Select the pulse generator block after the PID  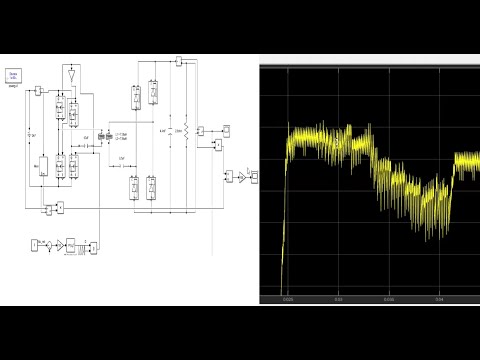click(x=82, y=249)
